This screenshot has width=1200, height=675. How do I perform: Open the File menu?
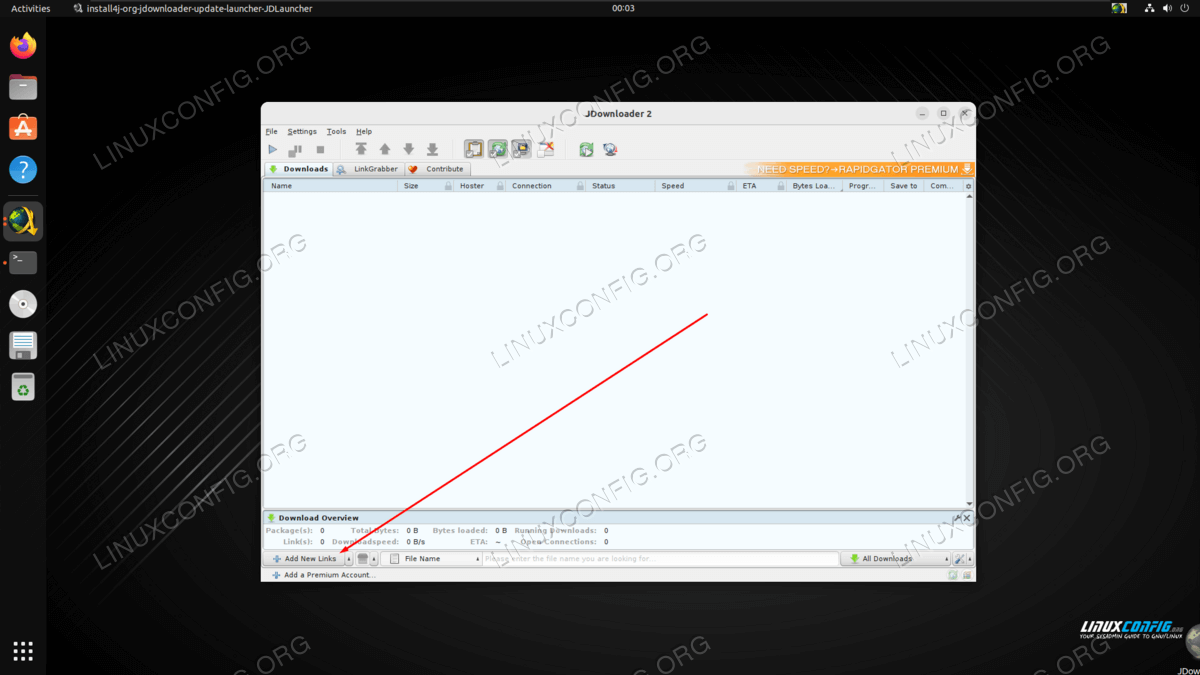[271, 131]
